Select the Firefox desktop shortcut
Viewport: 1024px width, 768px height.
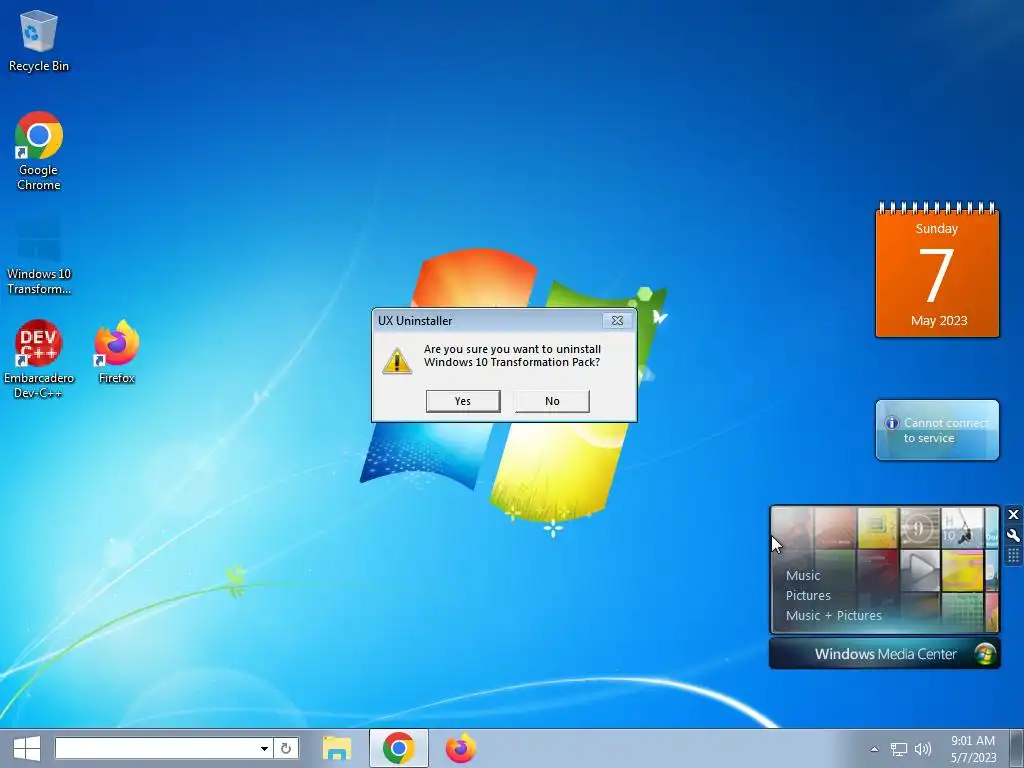point(117,351)
